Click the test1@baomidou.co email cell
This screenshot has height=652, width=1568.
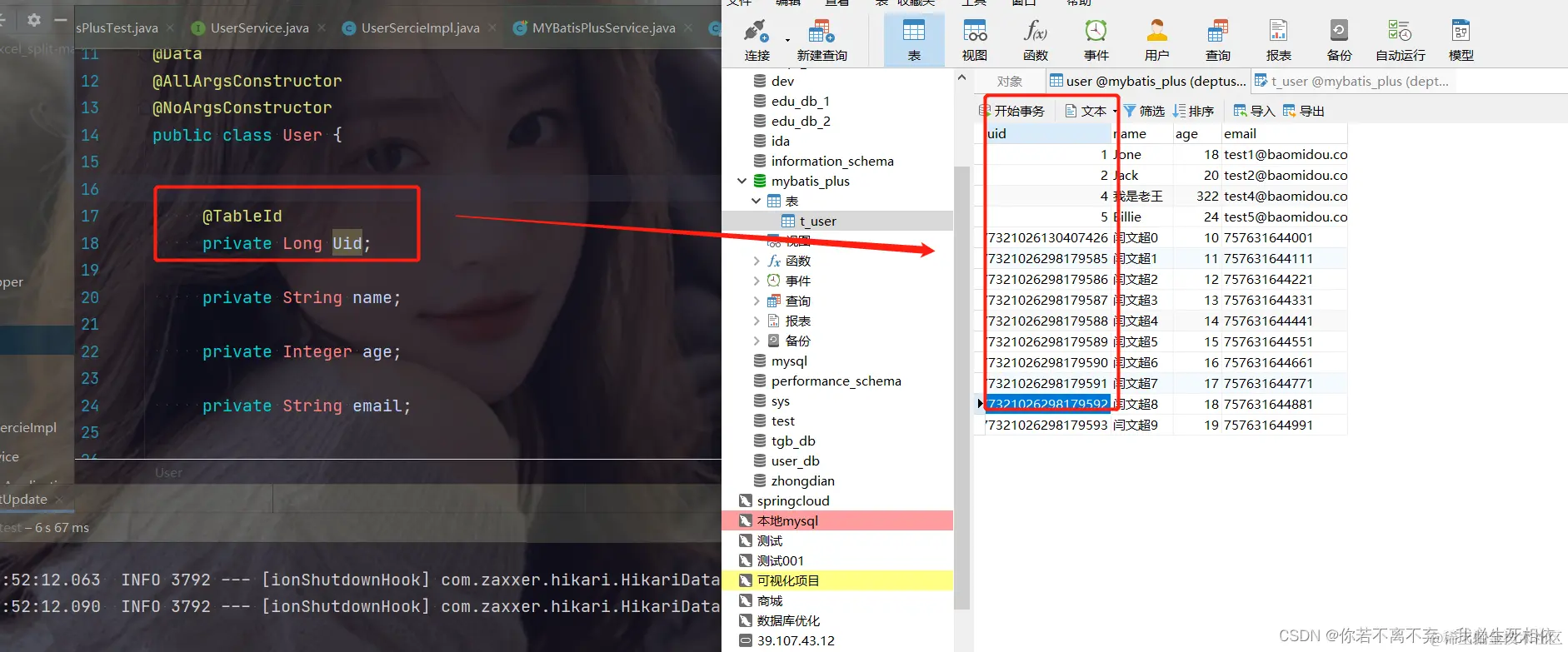pos(1285,154)
